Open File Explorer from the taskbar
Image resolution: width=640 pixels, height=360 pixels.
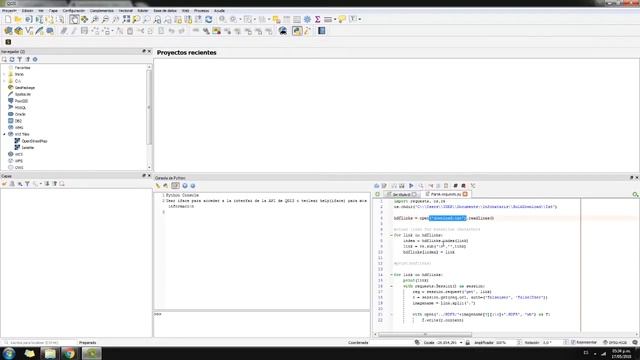(50, 353)
